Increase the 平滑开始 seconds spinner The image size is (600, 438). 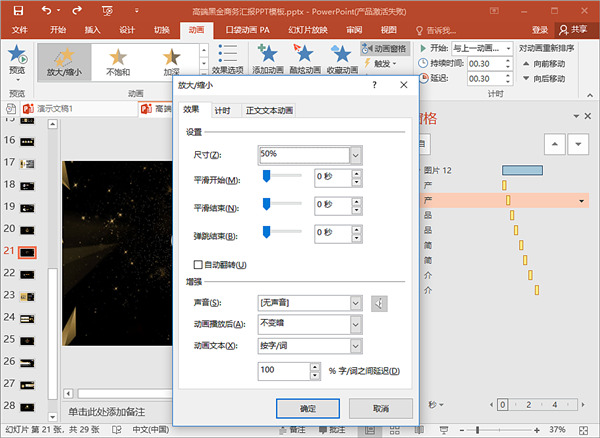click(x=357, y=174)
